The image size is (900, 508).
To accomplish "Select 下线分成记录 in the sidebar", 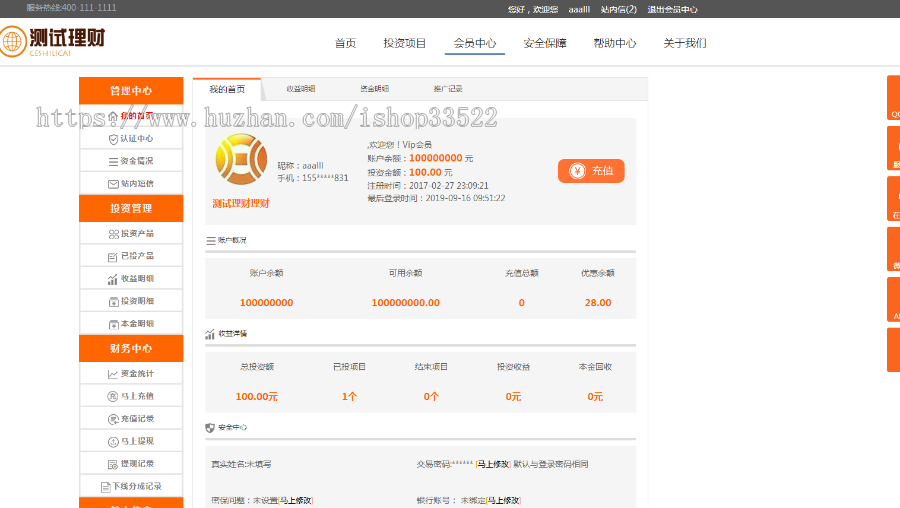I will tap(131, 487).
